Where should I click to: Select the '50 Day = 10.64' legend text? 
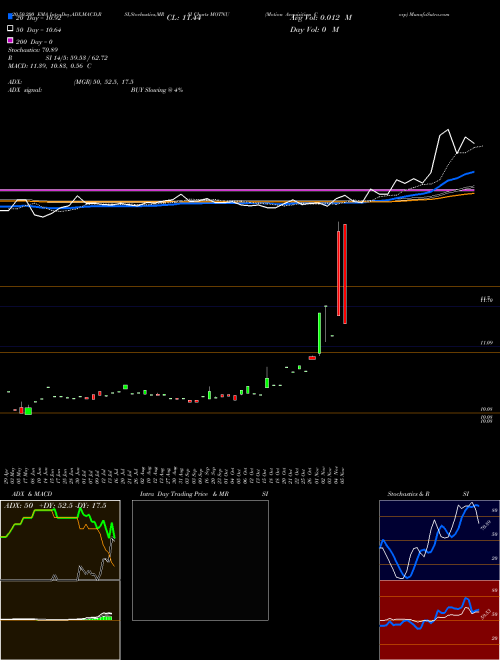coord(38,29)
